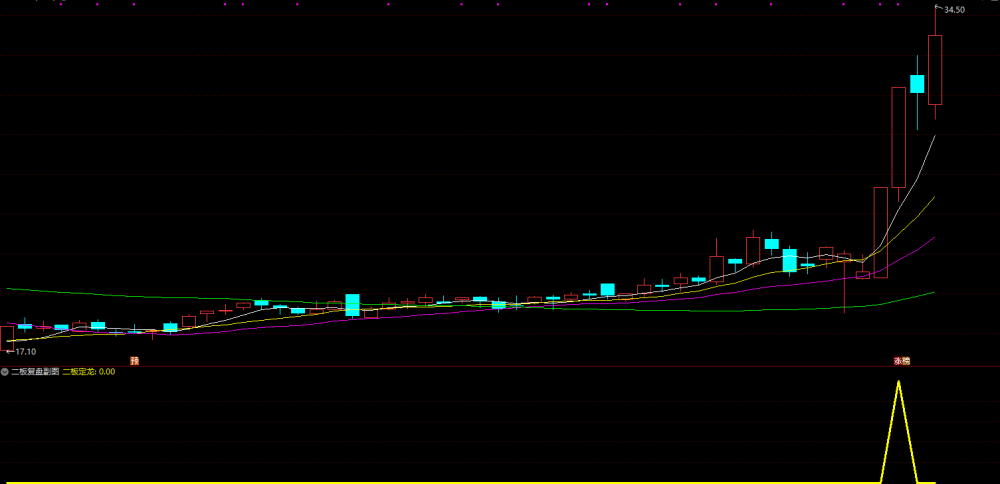Collapse the 二板复盘副图 indicator panel arrow
Screen dimensions: 1000x484
(x=4, y=371)
